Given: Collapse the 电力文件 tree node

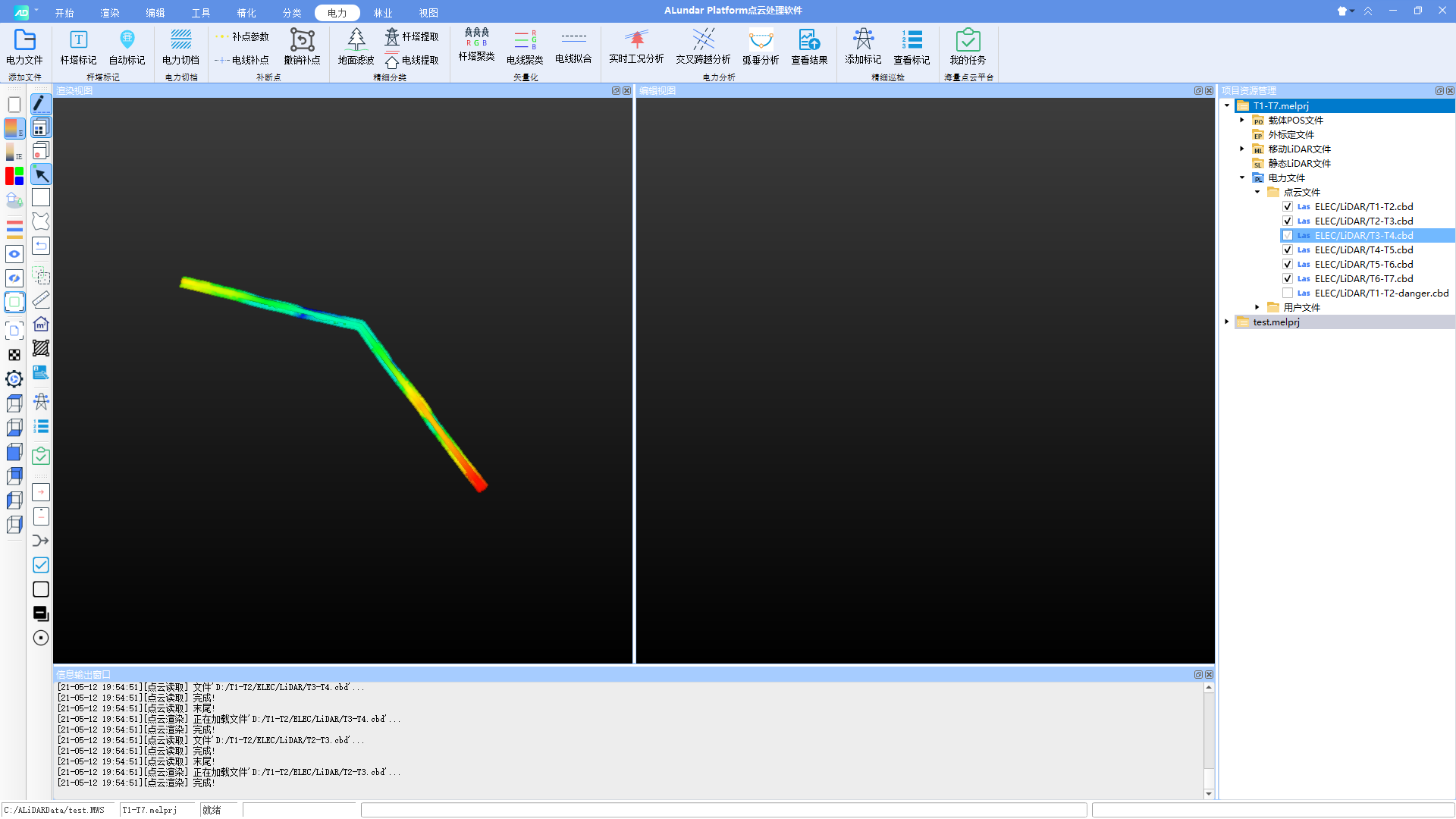Looking at the screenshot, I should coord(1242,177).
